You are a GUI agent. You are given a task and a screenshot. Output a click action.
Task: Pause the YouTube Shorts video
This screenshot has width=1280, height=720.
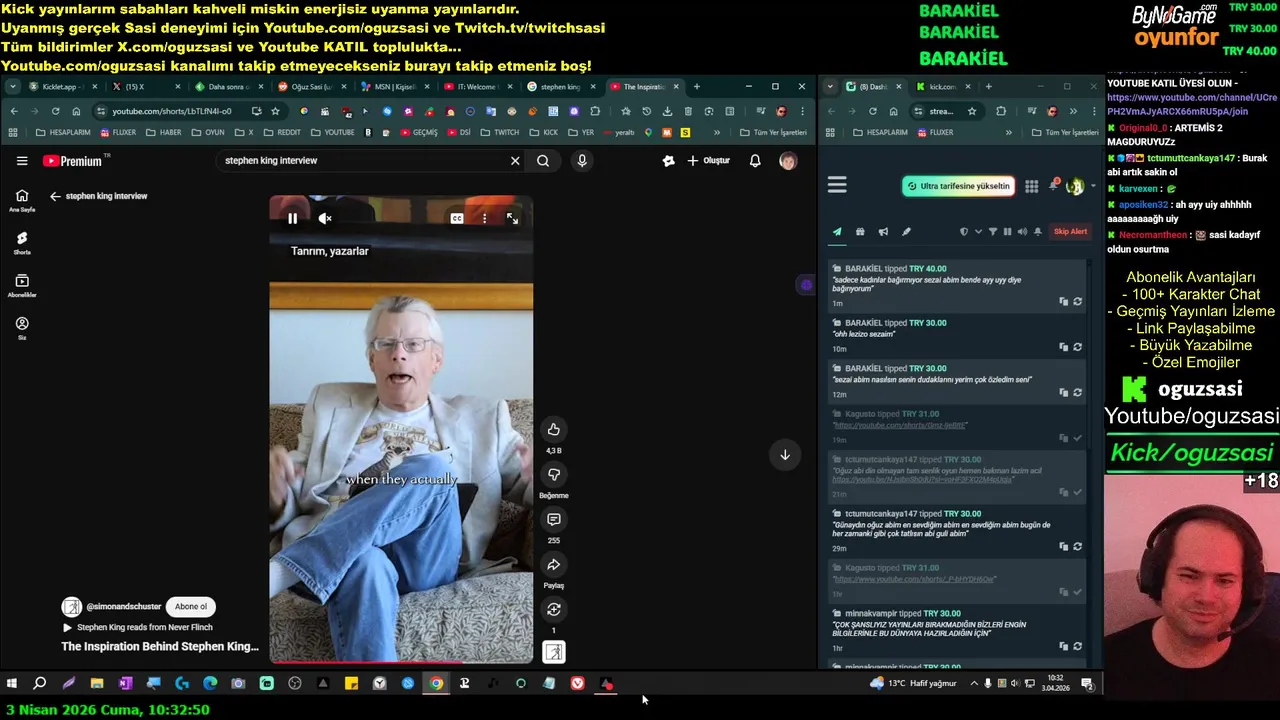click(x=292, y=218)
